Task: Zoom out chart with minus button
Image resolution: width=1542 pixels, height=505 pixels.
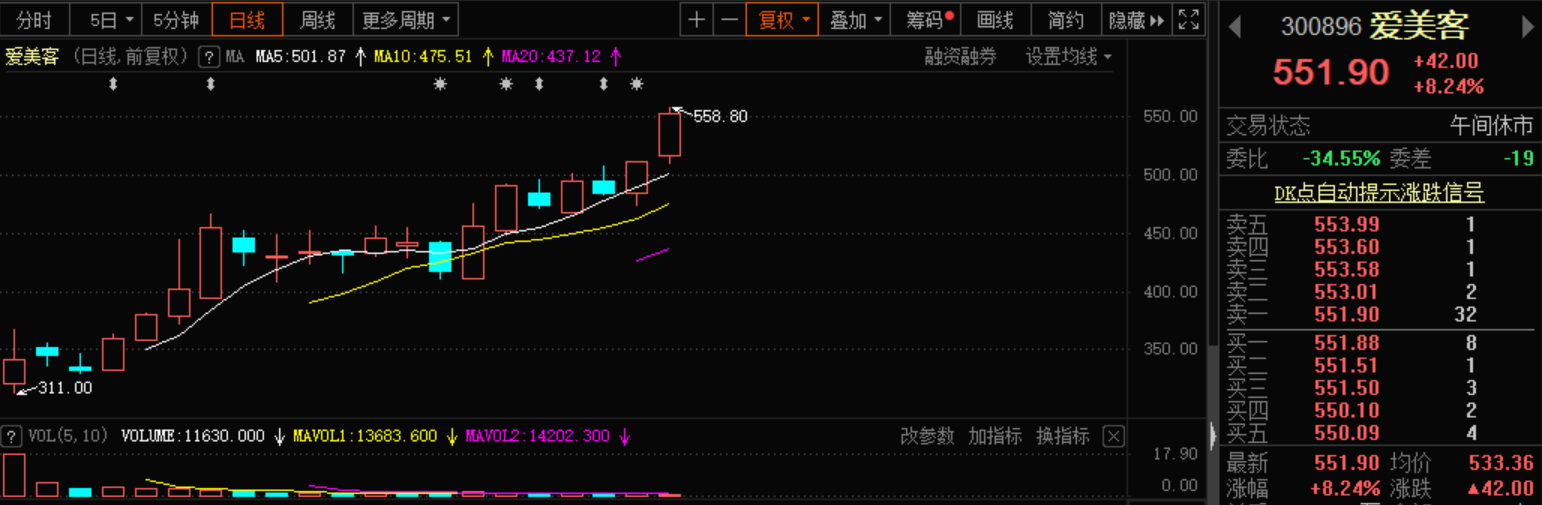Action: (x=729, y=19)
